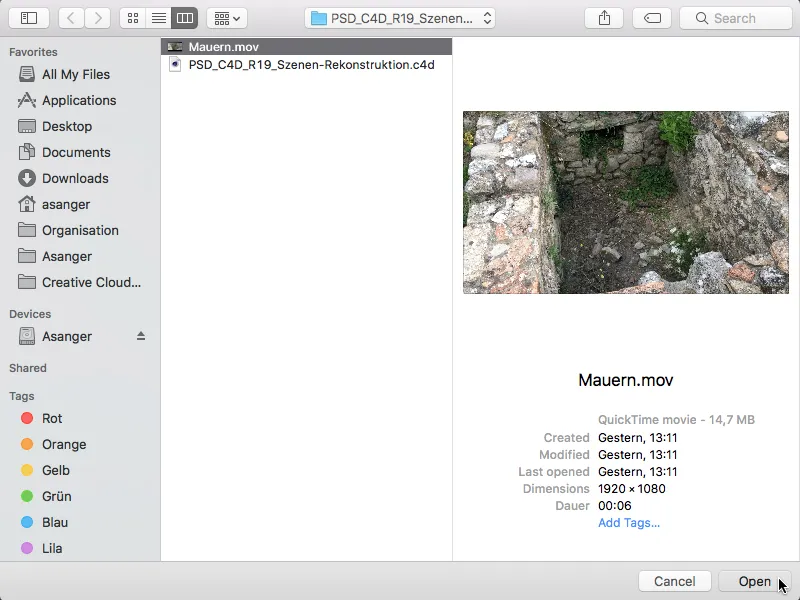800x600 pixels.
Task: Open asanger home folder
Action: pos(66,205)
